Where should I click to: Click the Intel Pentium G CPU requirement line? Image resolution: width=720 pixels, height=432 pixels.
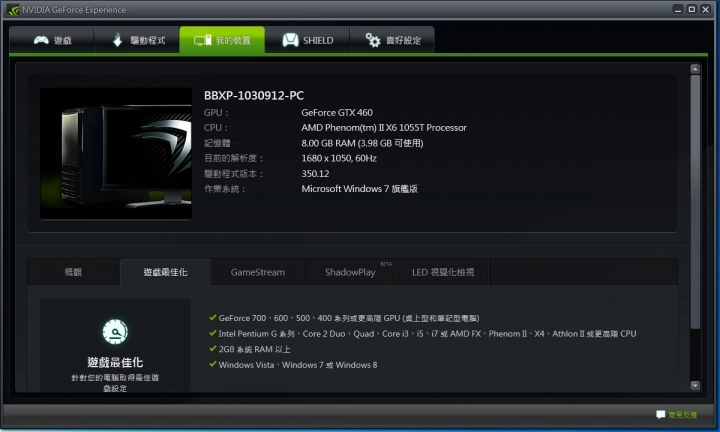point(428,334)
